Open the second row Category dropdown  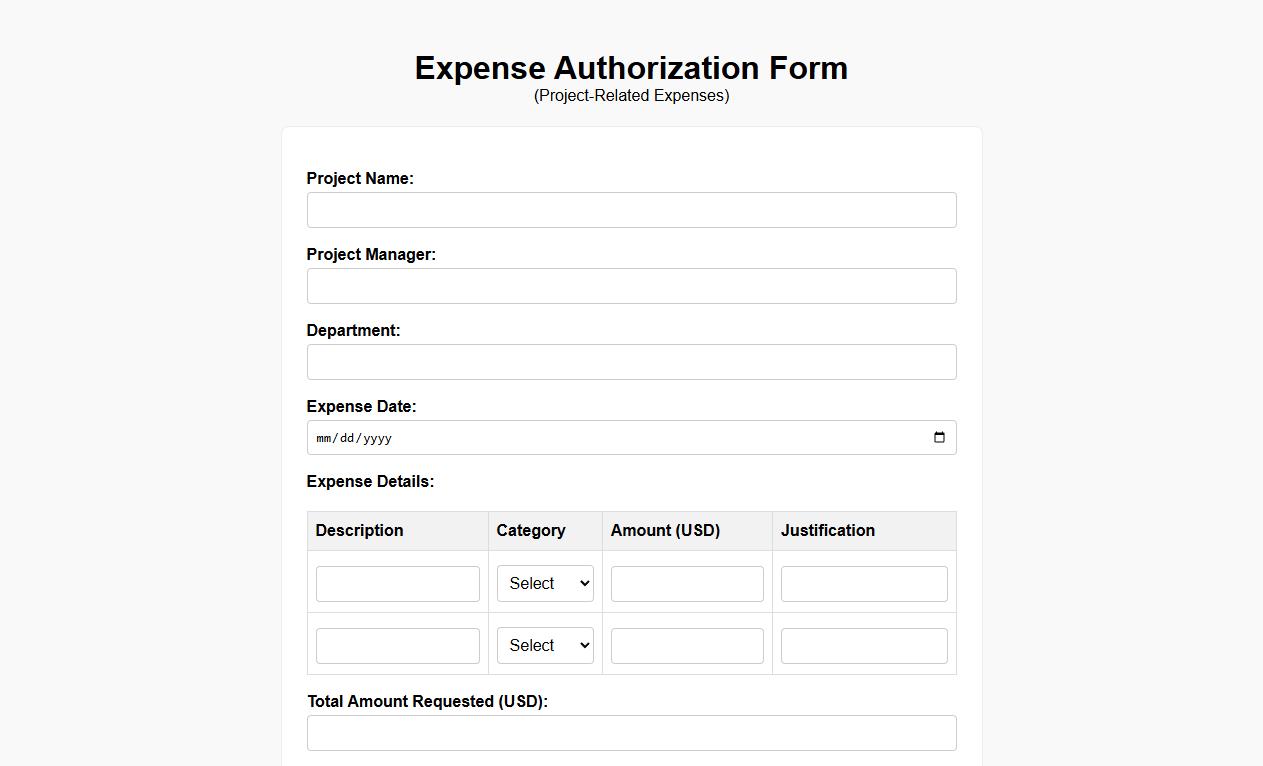click(x=544, y=645)
